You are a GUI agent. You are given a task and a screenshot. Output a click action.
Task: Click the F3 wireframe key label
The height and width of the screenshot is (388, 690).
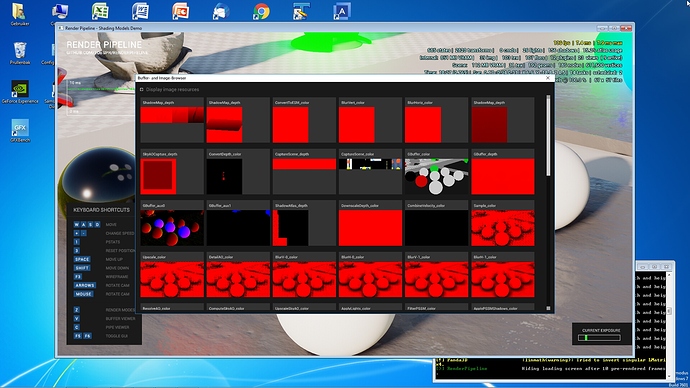[77, 277]
